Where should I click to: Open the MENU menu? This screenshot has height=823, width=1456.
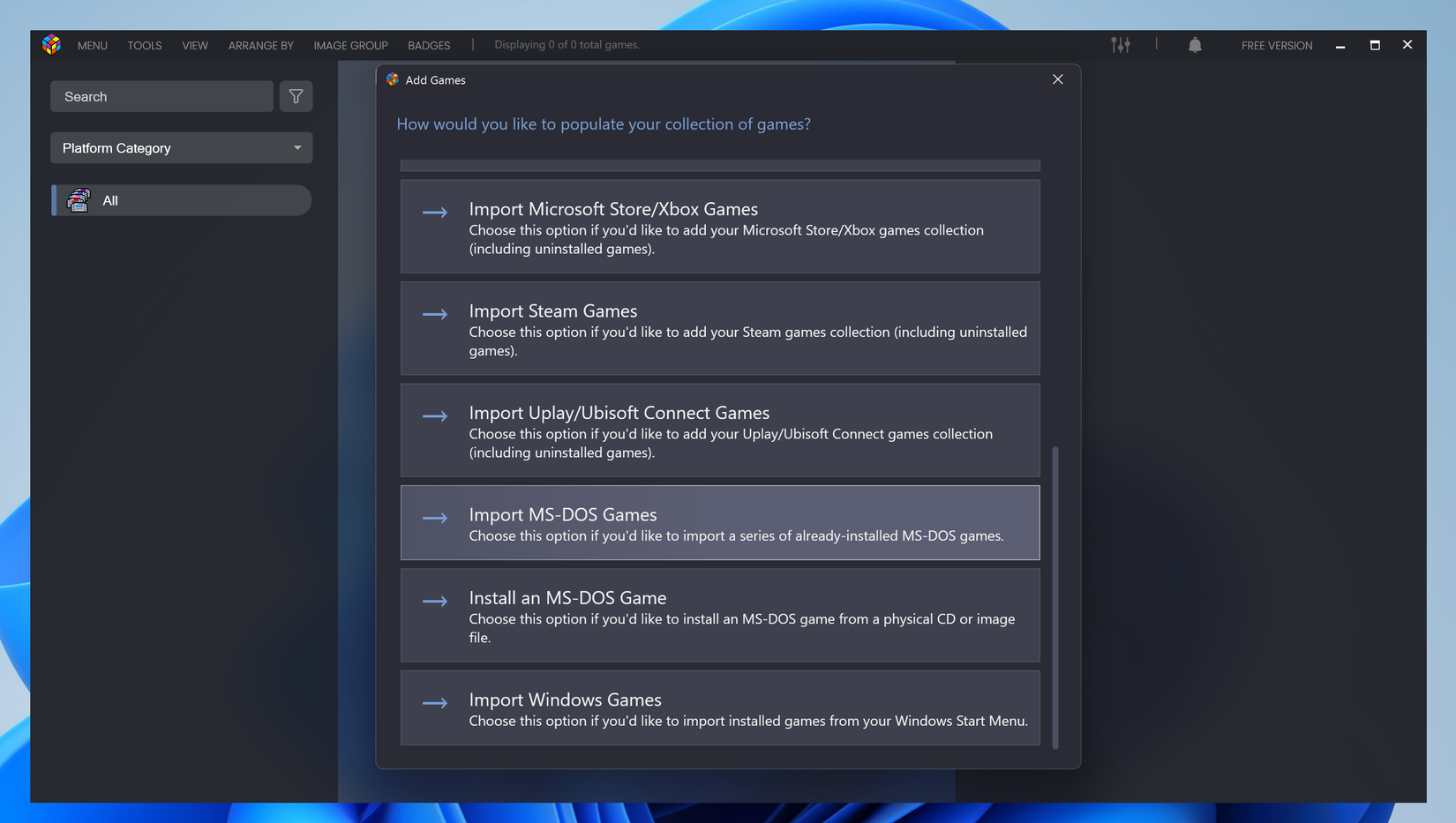point(92,45)
